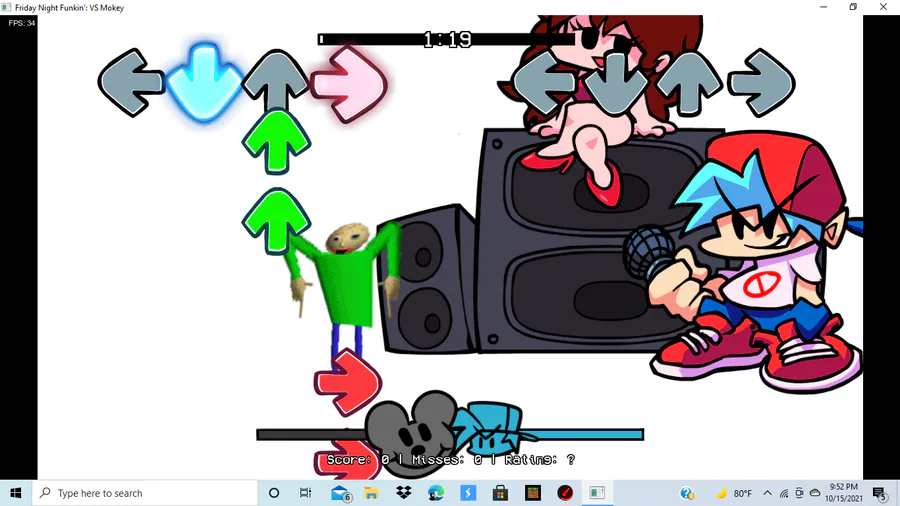The height and width of the screenshot is (506, 900).
Task: Click the Score Misses Rating text
Action: (451, 460)
